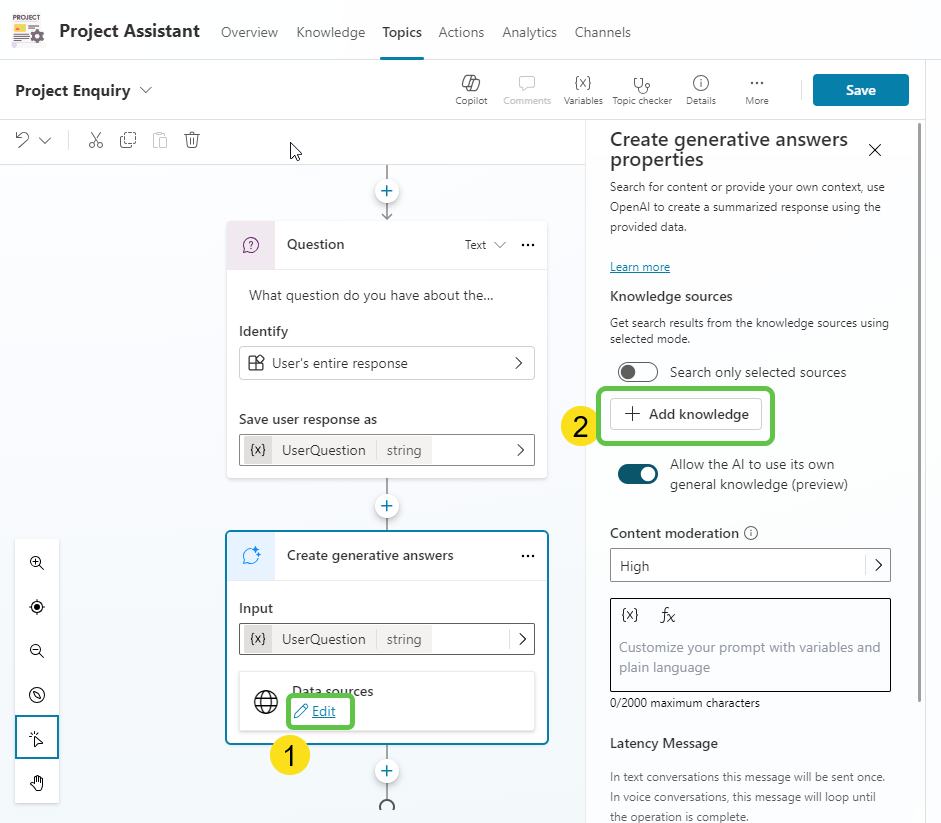Open the undo history dropdown arrow
This screenshot has width=941, height=823.
coord(42,140)
